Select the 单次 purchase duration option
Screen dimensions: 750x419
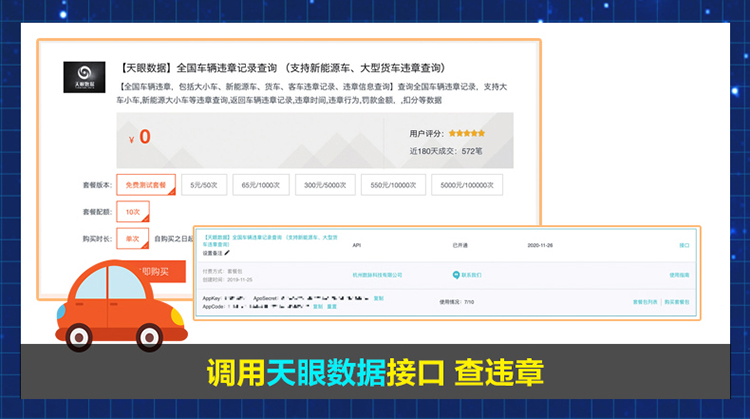tap(132, 238)
